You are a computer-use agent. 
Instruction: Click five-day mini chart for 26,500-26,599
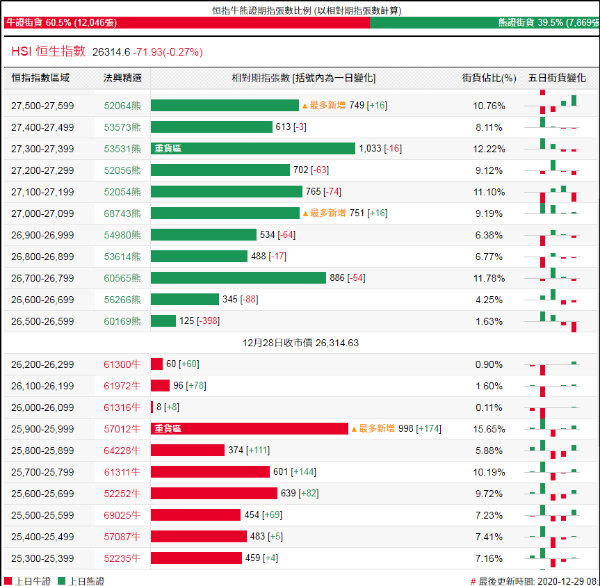(553, 322)
